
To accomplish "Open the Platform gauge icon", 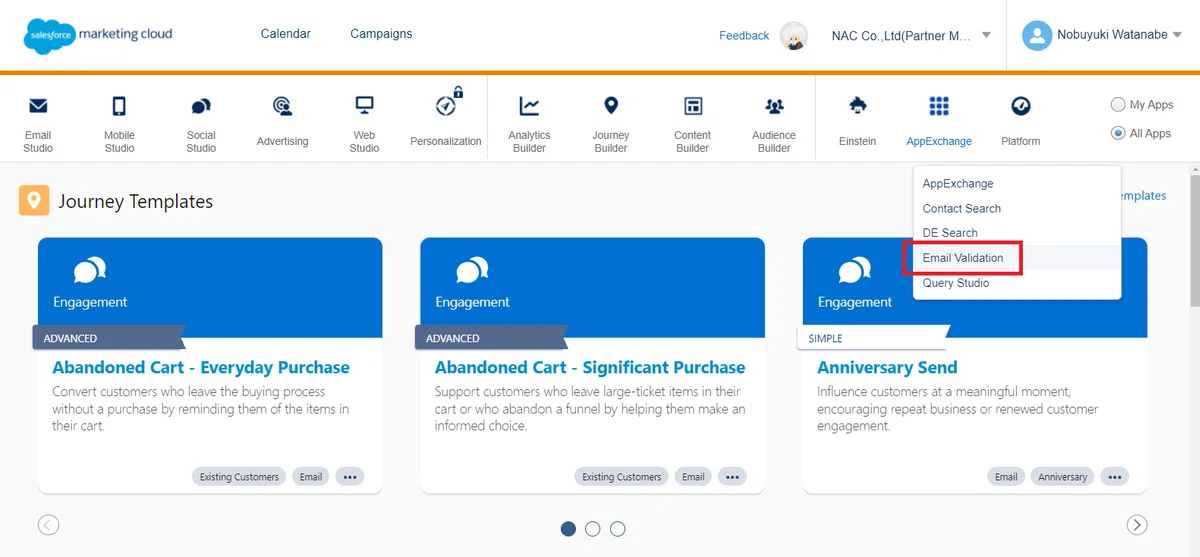I will coord(1021,106).
